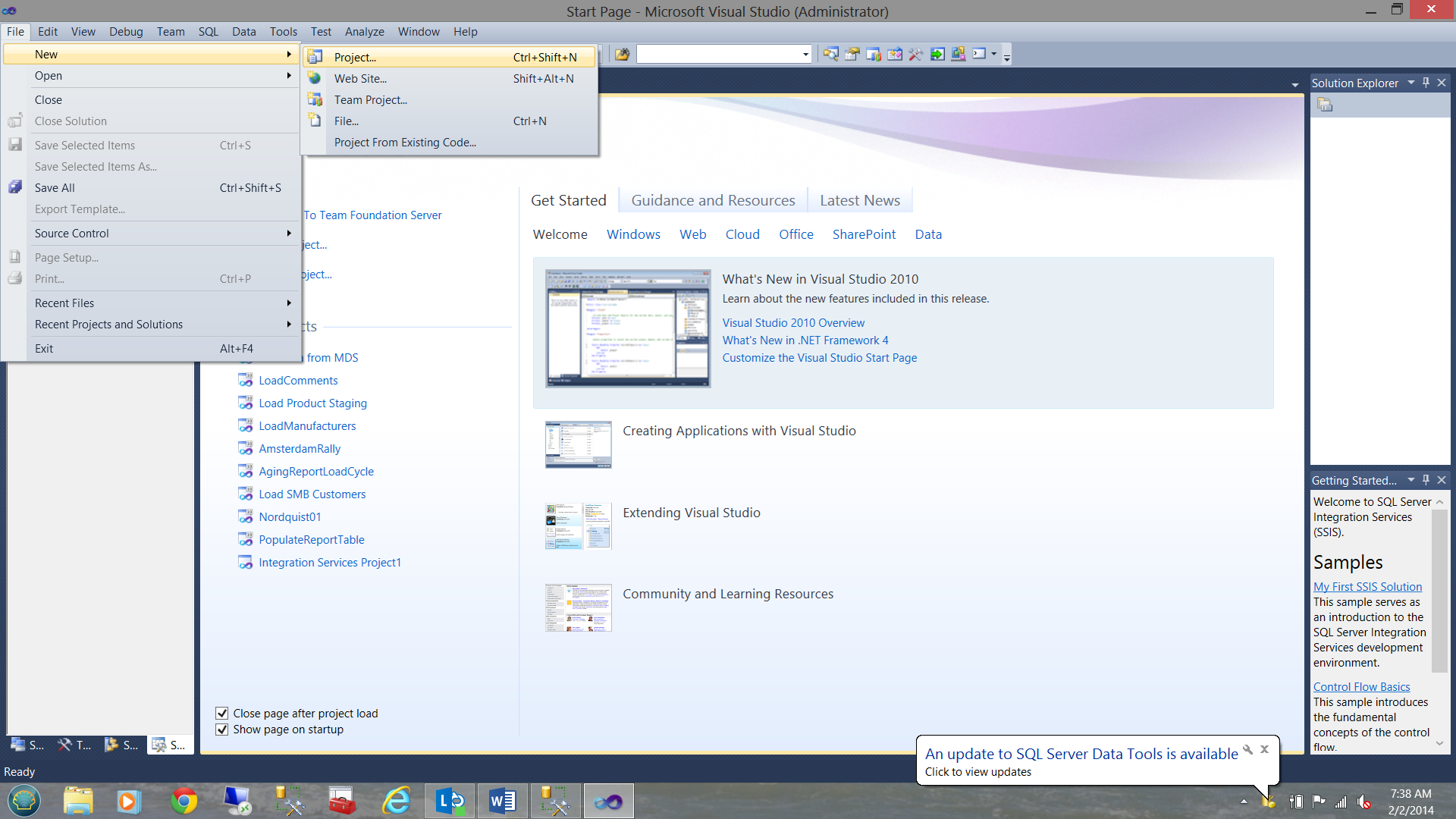Click the Start Page green arrow toolbar icon
Screen dimensions: 1456x819
click(937, 54)
